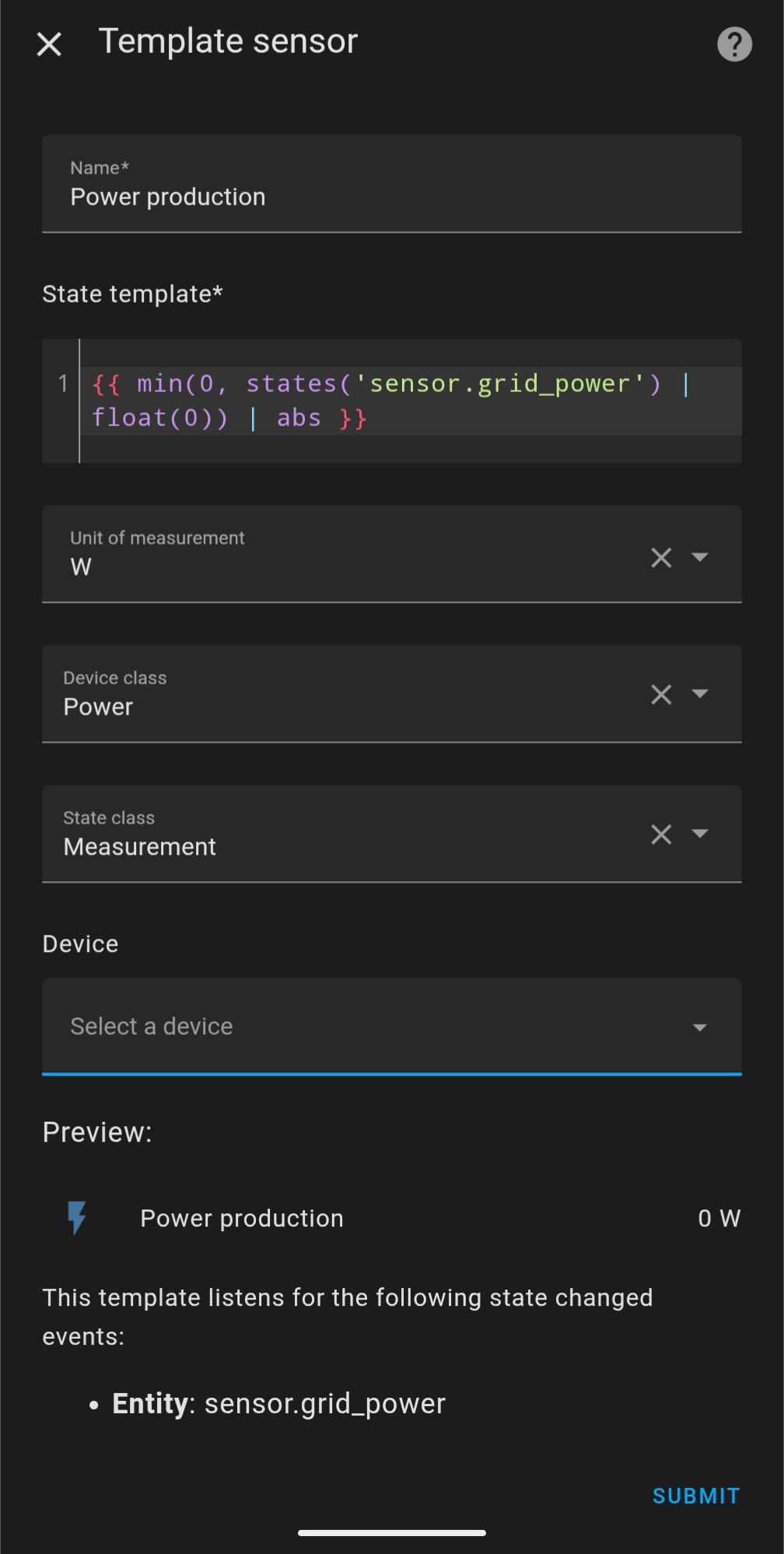Click inside the State template code editor

tap(389, 401)
